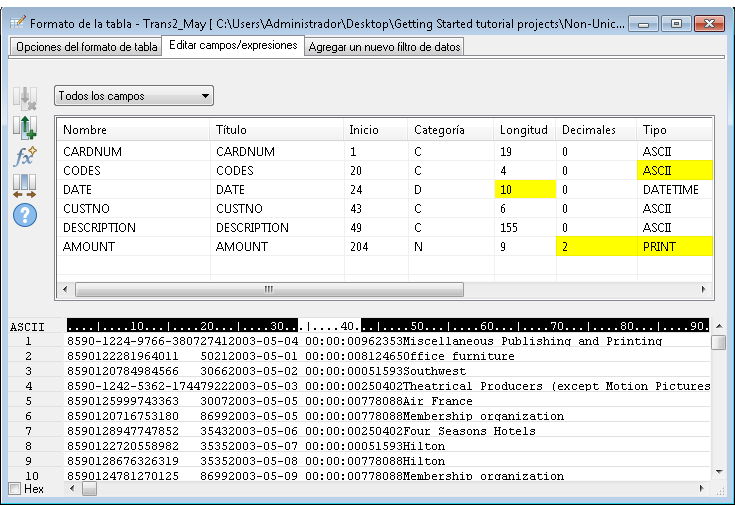Screen dimensions: 735x505
Task: Switch to 'Opciones del formato de tabla' tab
Action: click(86, 47)
